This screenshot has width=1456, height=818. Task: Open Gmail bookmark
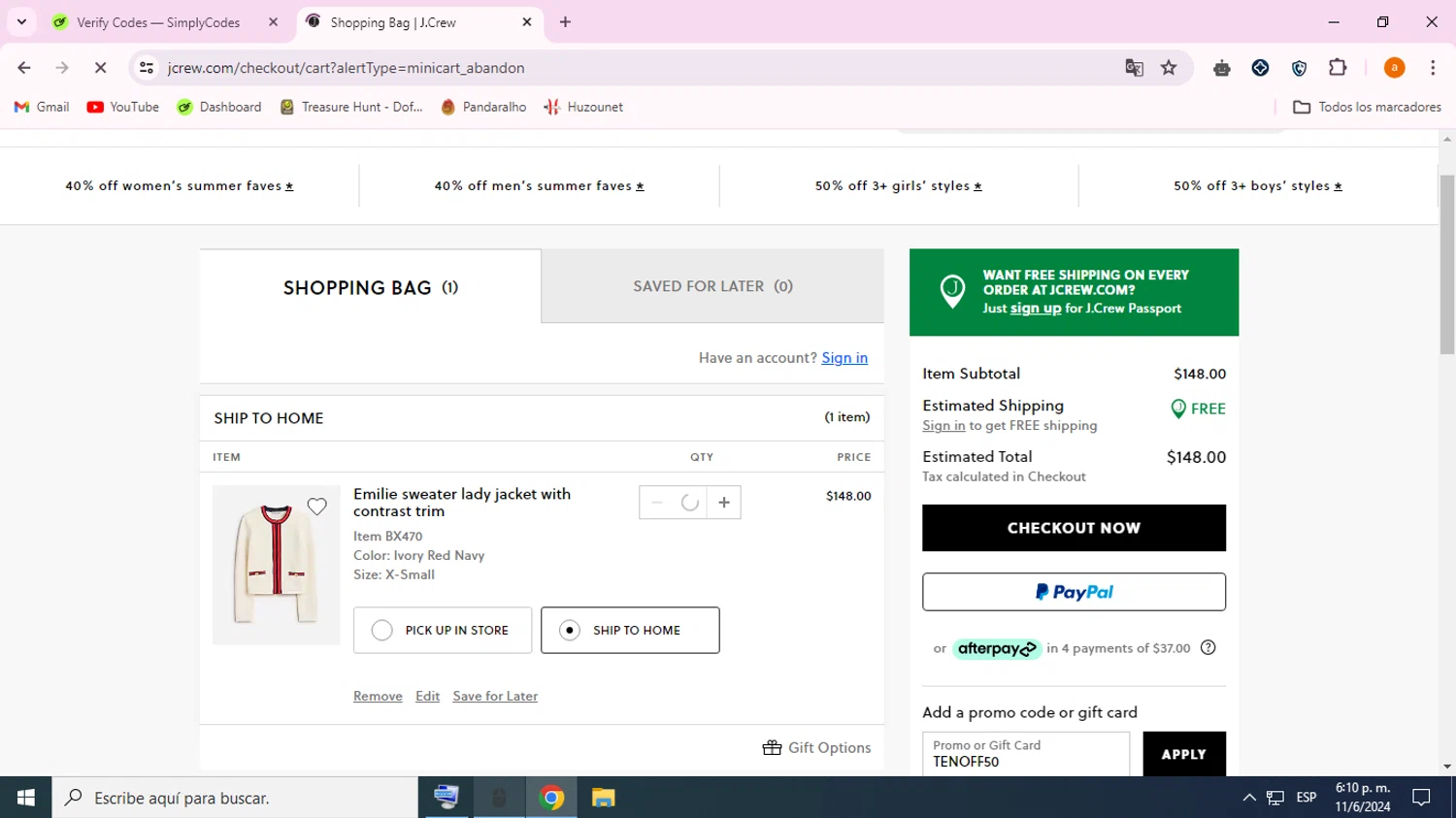coord(42,107)
